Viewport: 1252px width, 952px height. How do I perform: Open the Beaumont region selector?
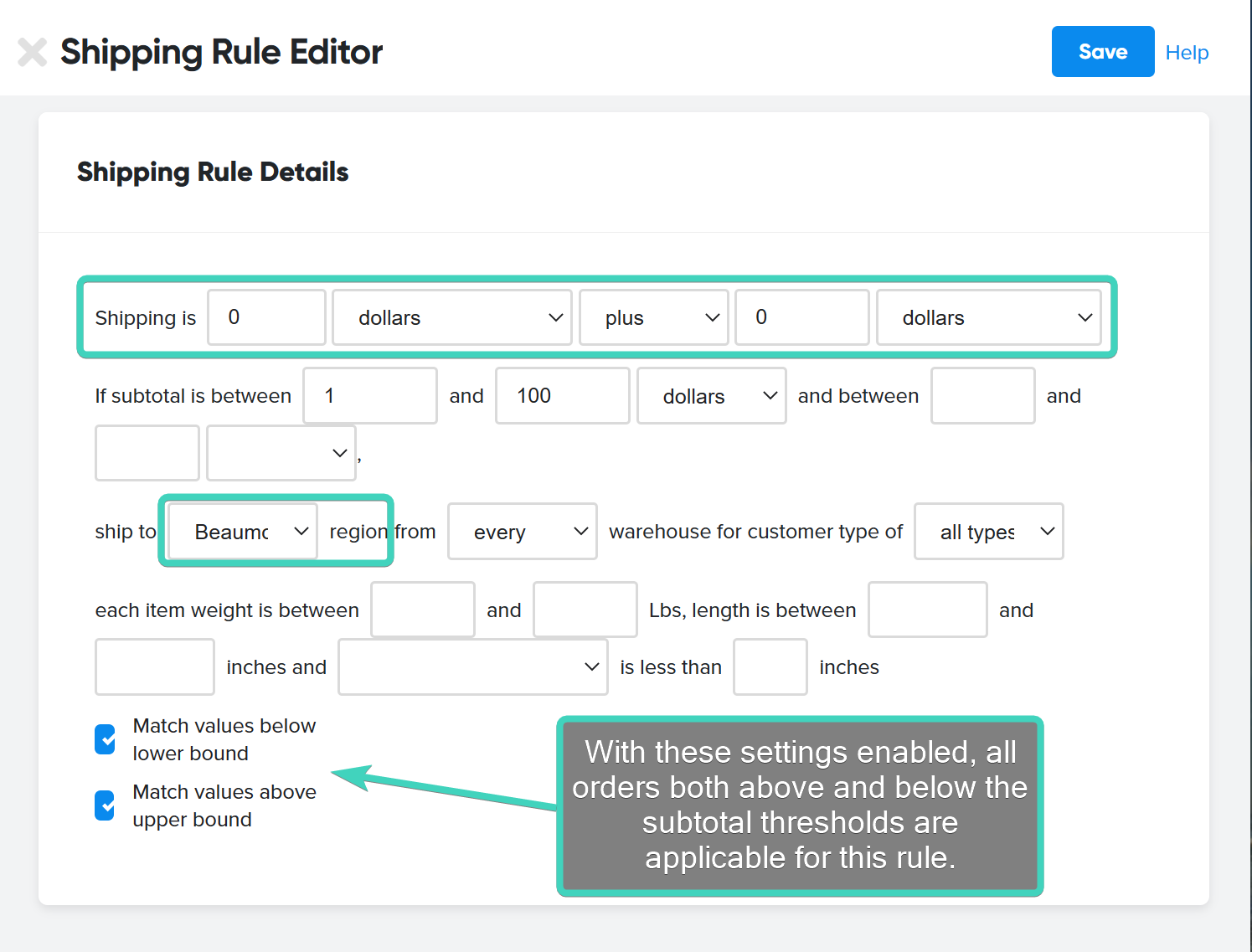pyautogui.click(x=241, y=531)
